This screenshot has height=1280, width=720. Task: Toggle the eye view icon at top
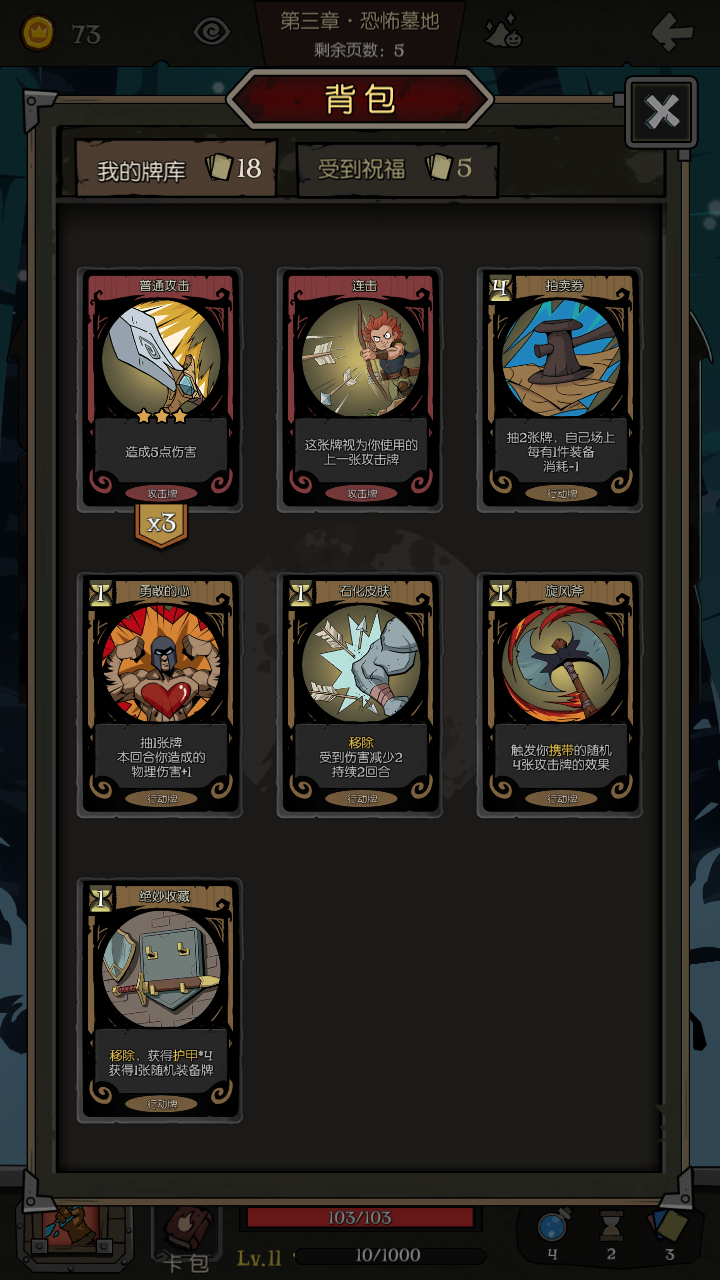coord(211,32)
